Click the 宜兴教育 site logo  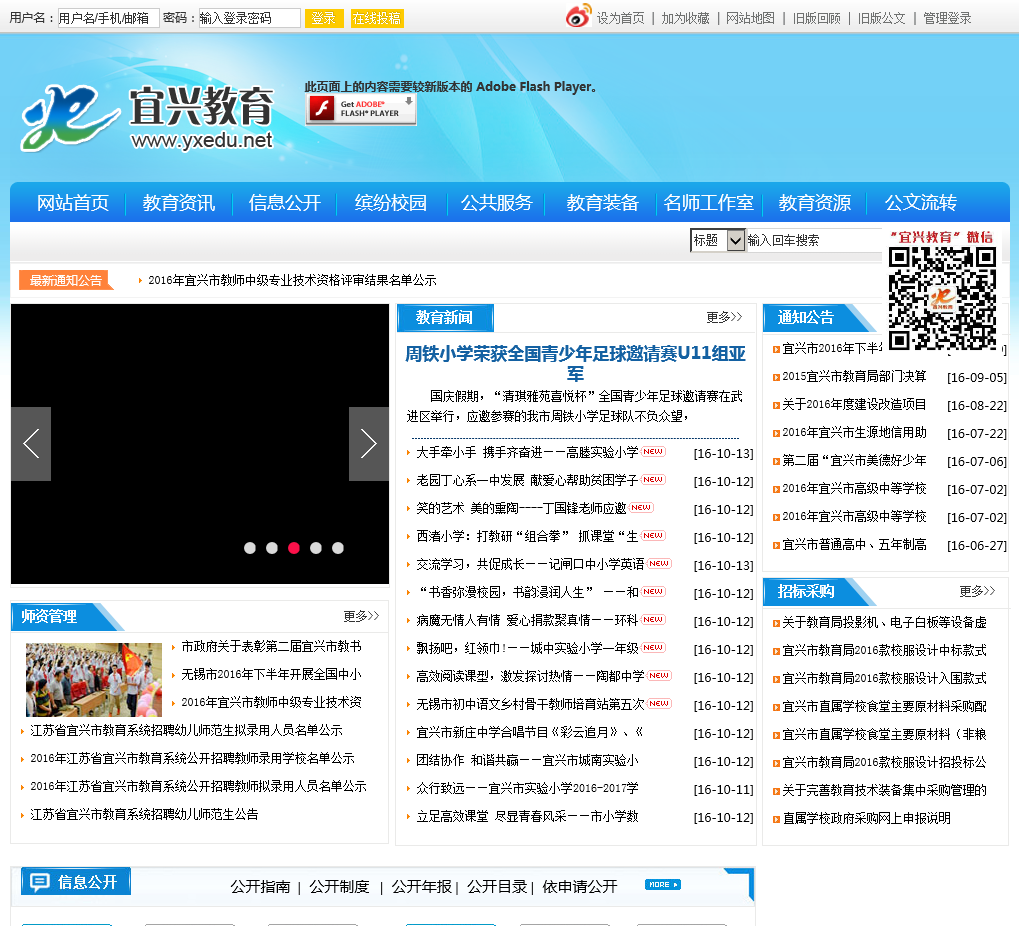tap(147, 118)
